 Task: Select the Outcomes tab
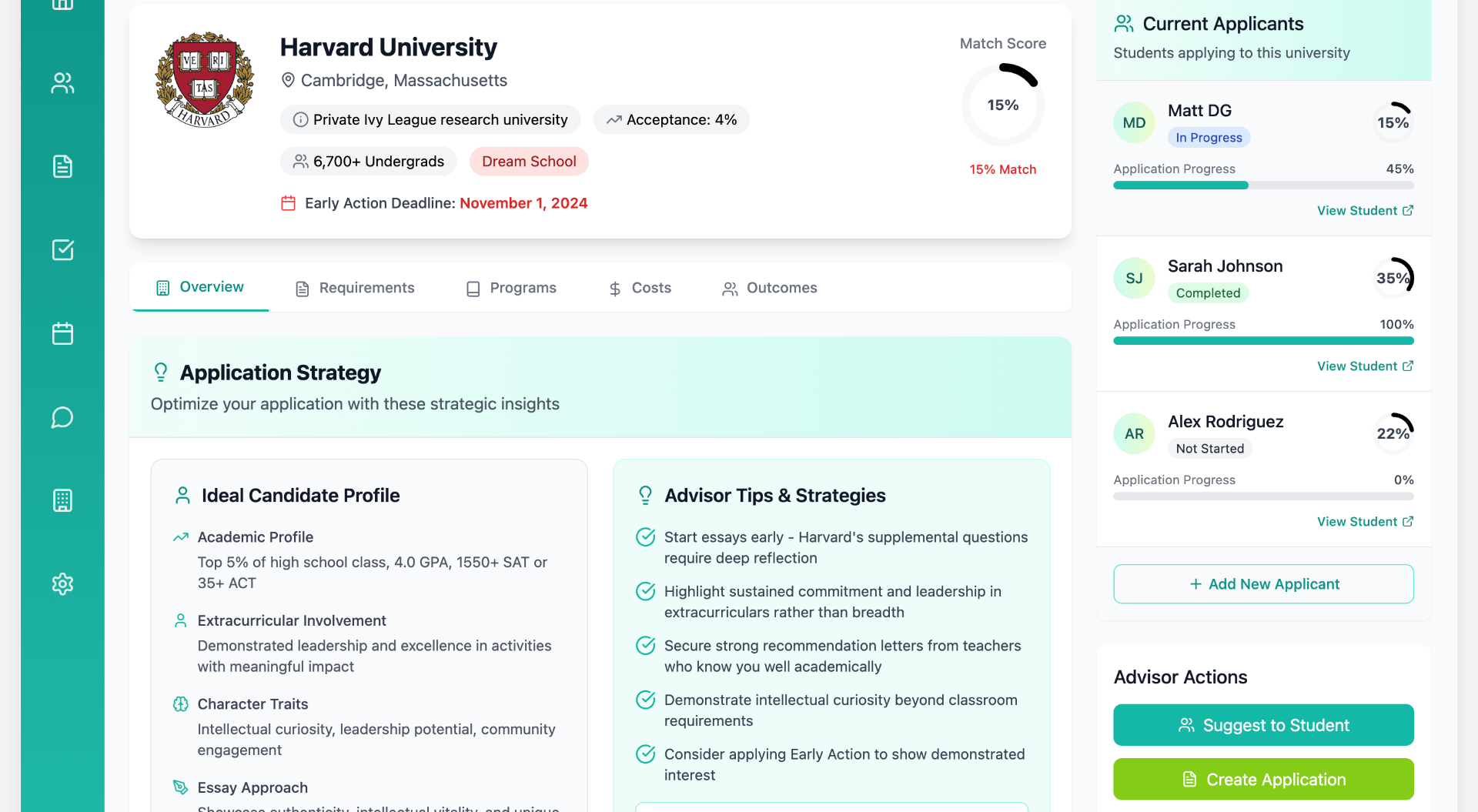(769, 288)
